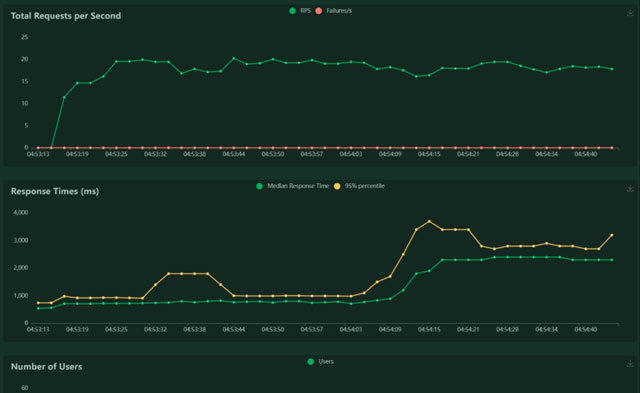Click 04:53:13 label on the requests chart axis

(38, 154)
